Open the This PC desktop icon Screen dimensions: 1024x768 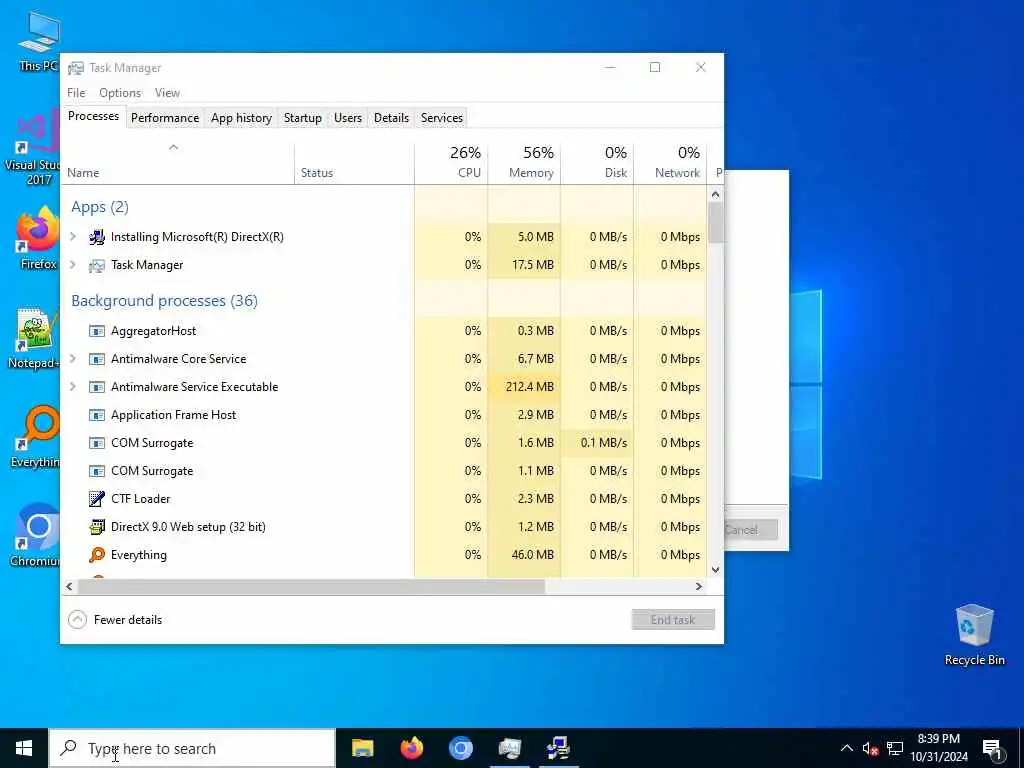click(x=38, y=41)
